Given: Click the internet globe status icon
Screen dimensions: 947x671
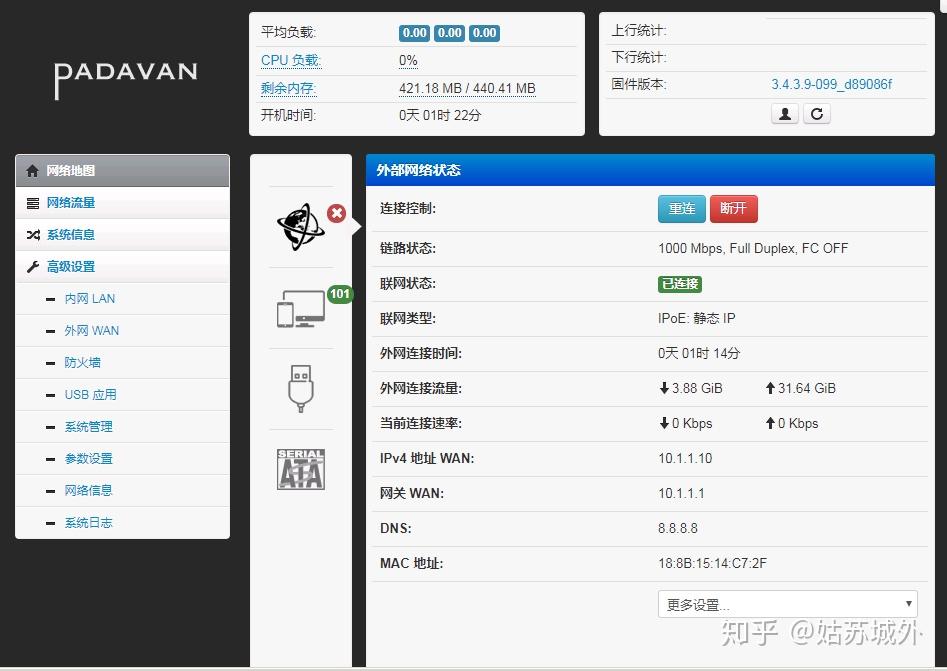Looking at the screenshot, I should point(300,227).
